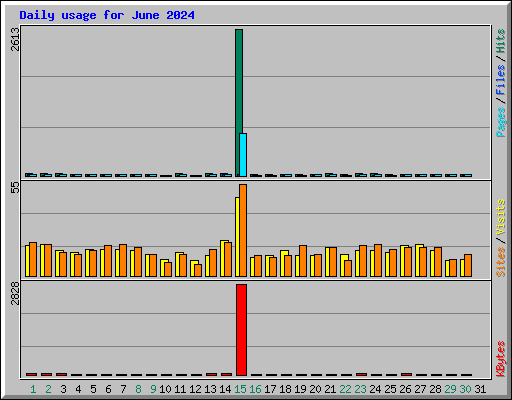Click the orange Sites bar for day 7

coord(123,260)
